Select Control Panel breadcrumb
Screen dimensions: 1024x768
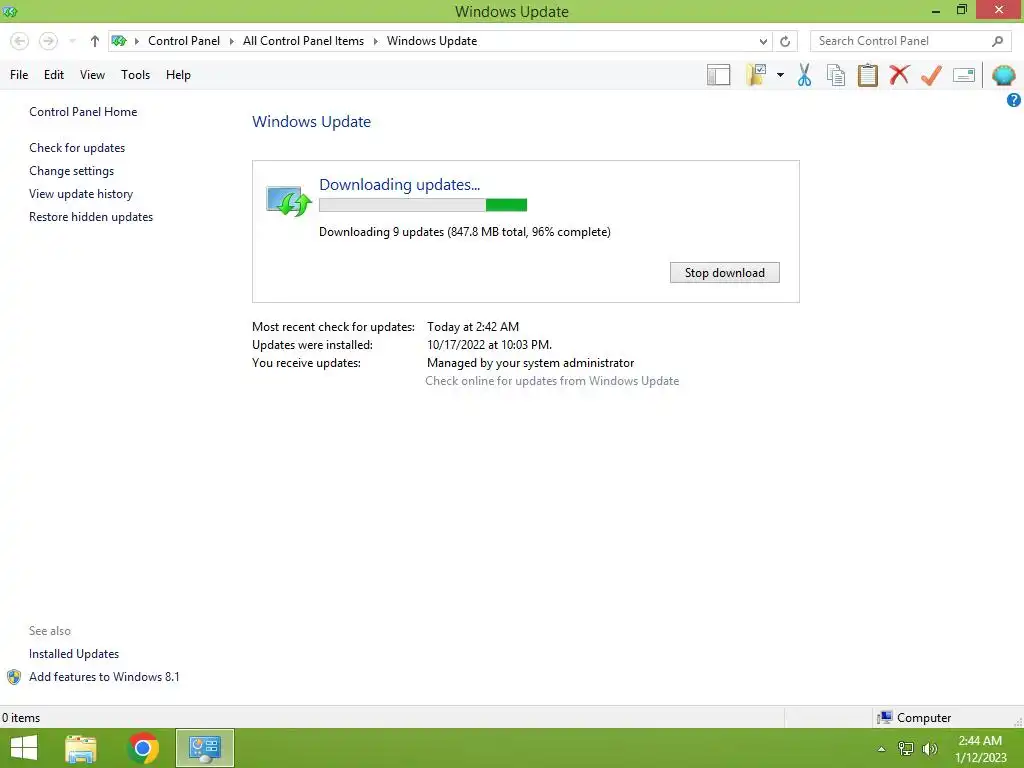point(184,41)
